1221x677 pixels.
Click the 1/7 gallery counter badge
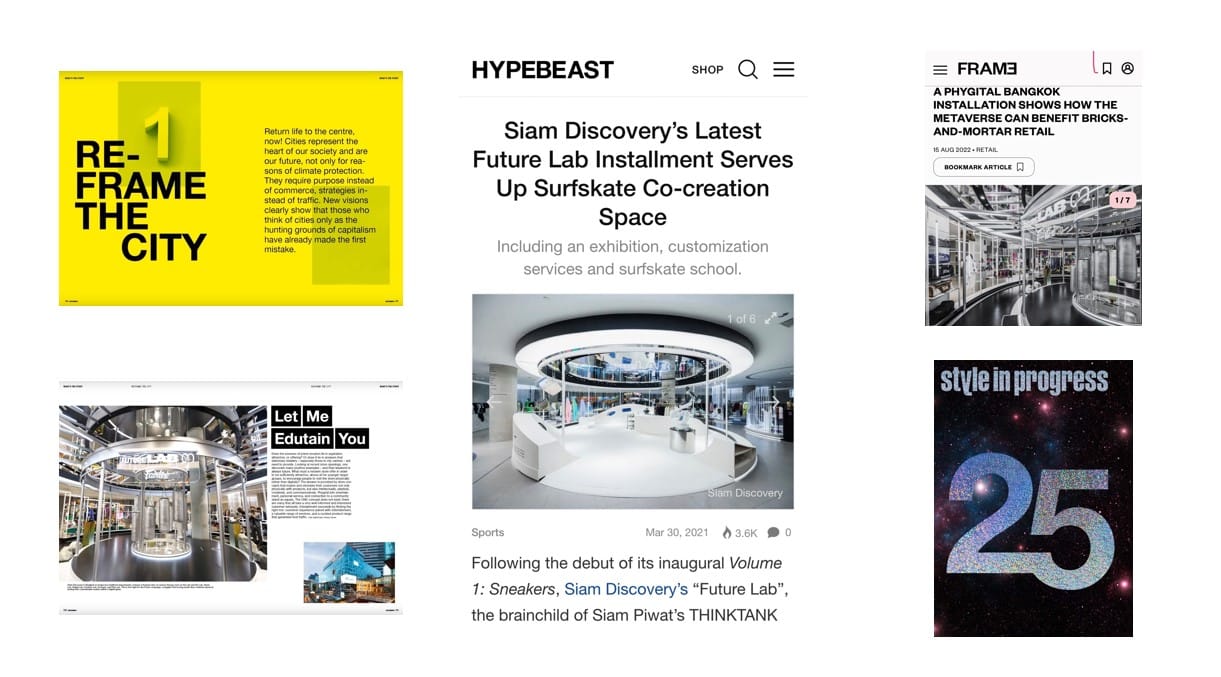click(x=1122, y=200)
